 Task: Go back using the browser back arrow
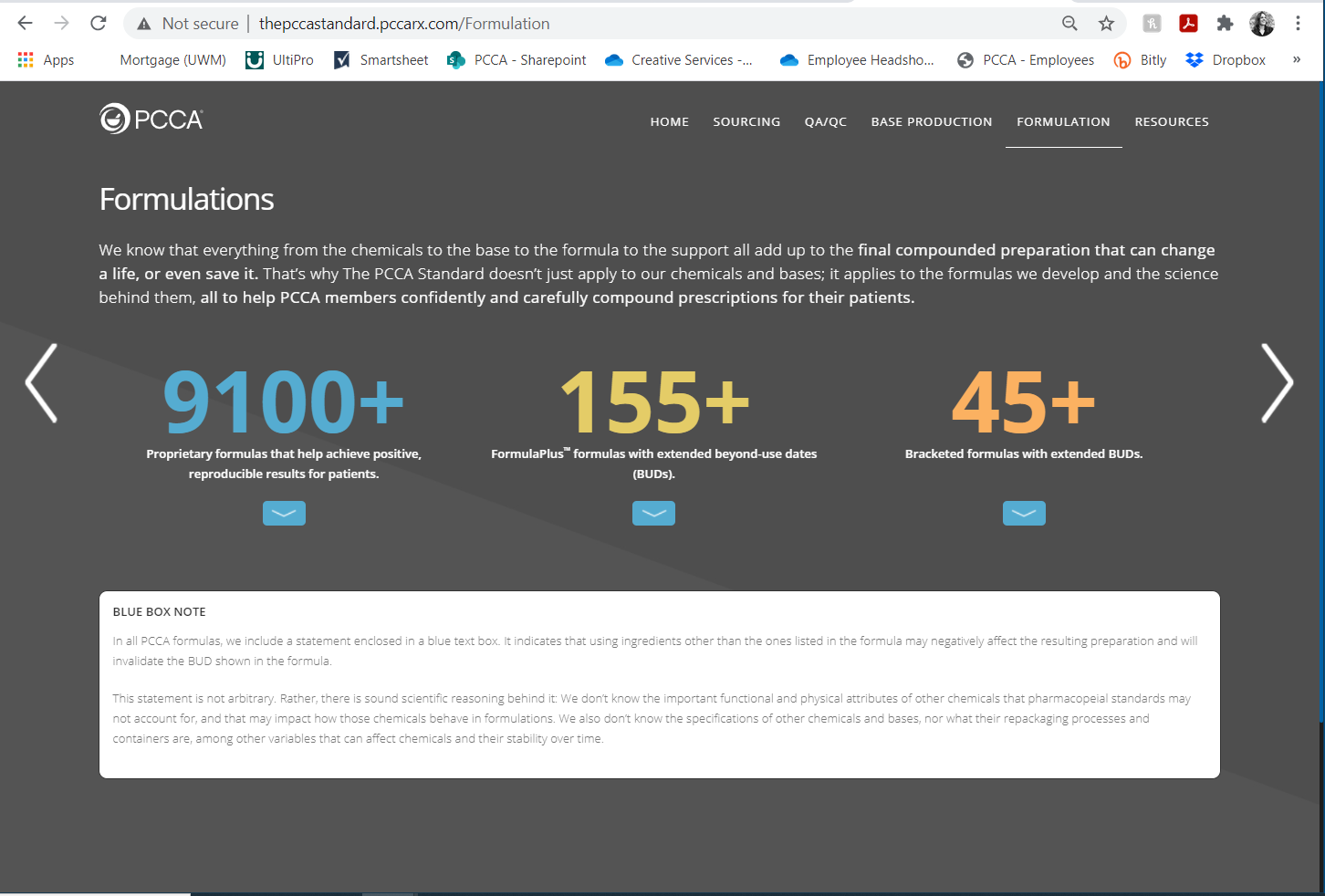click(x=25, y=23)
